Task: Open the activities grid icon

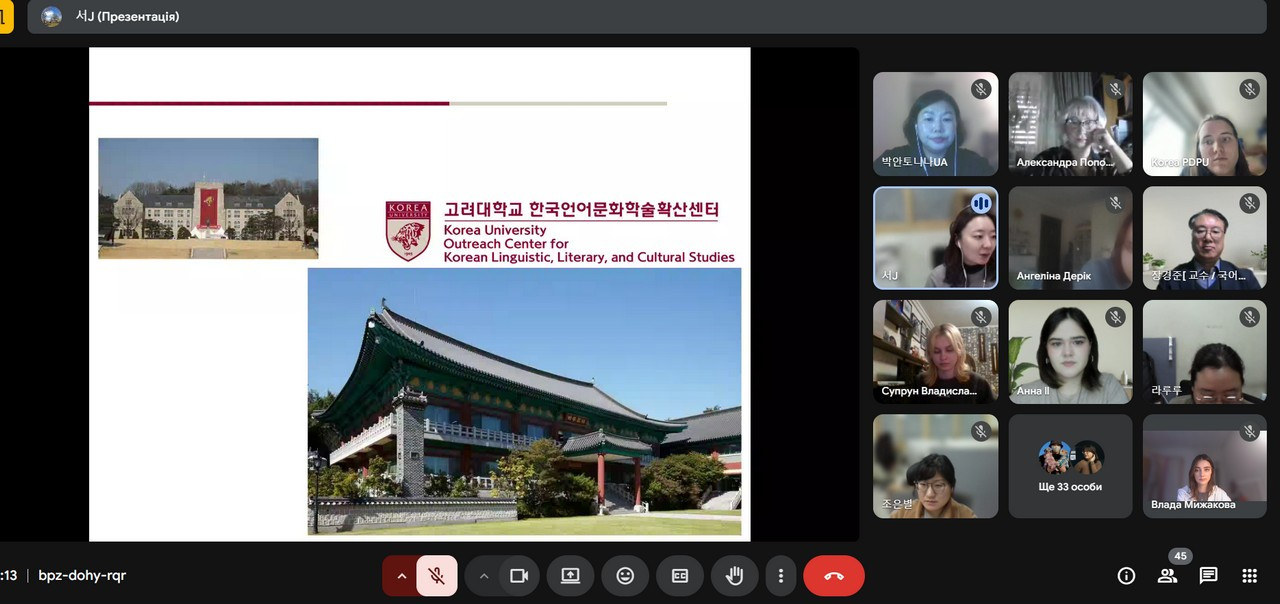Action: [1249, 576]
